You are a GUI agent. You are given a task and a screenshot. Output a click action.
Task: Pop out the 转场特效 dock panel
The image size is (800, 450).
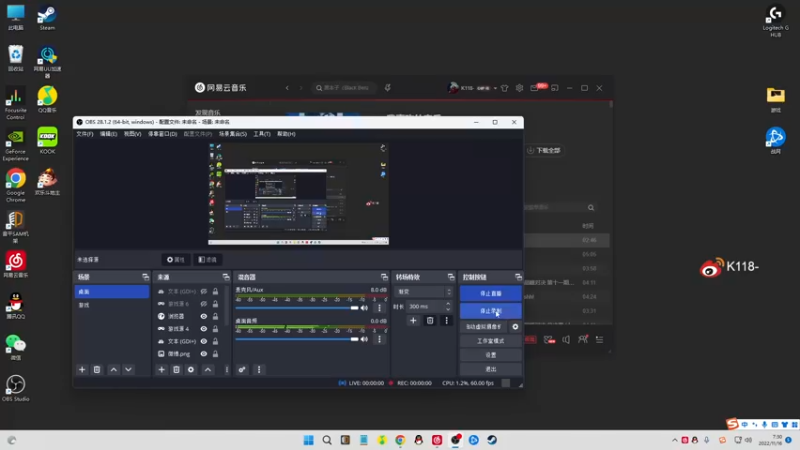point(451,277)
